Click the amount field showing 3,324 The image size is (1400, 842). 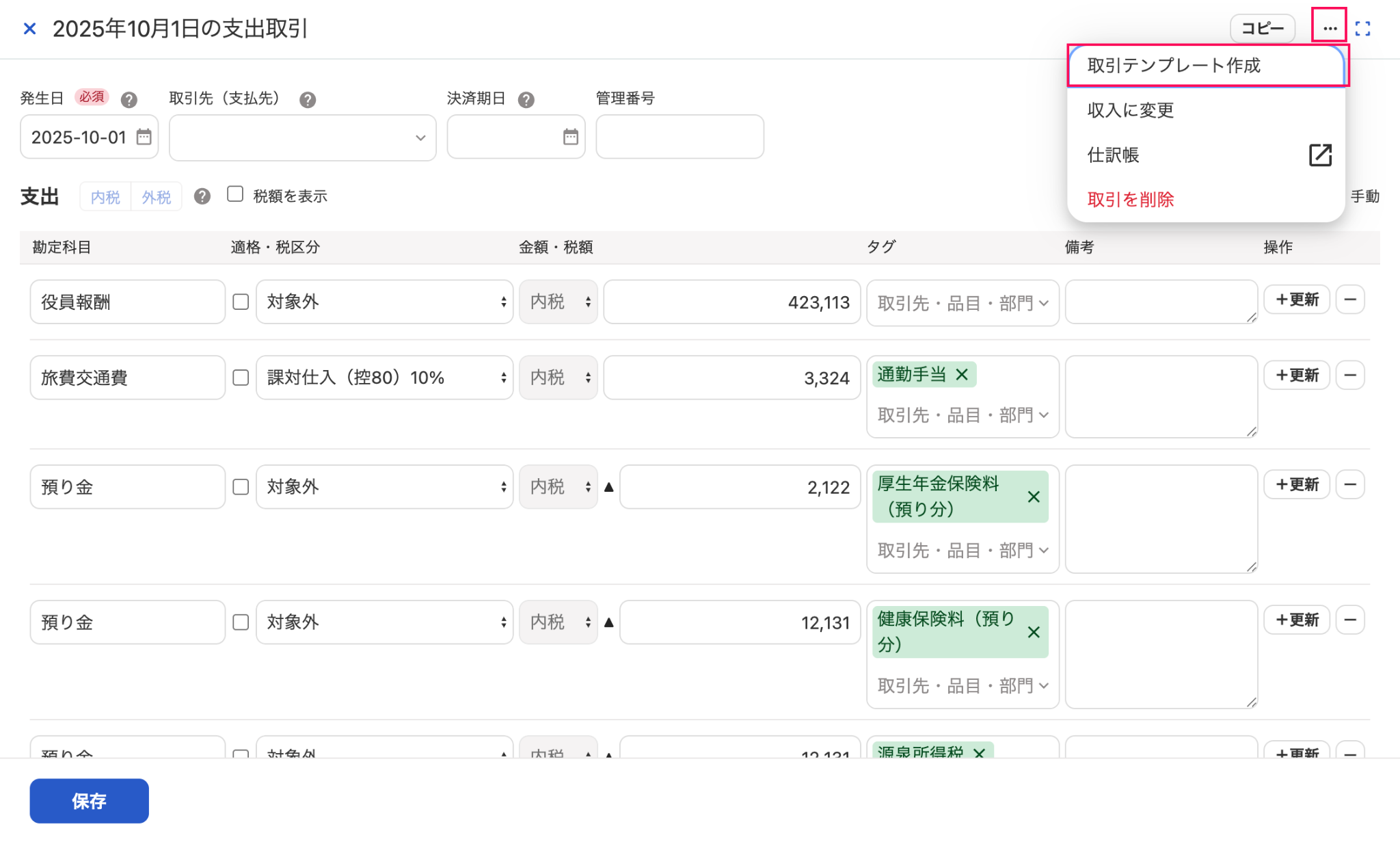(732, 378)
